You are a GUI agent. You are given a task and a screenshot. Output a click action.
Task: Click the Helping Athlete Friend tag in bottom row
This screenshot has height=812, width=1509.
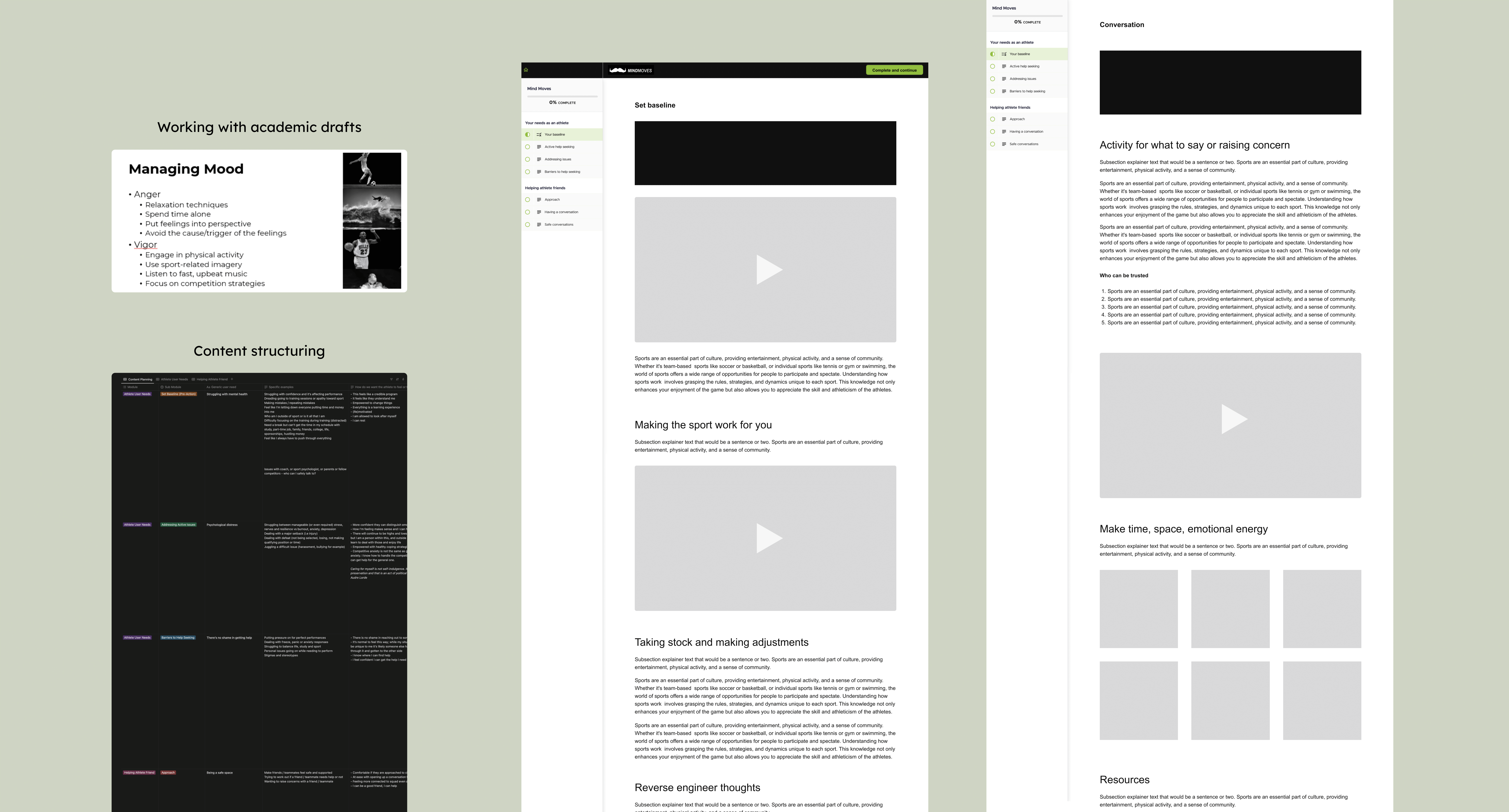click(x=140, y=773)
